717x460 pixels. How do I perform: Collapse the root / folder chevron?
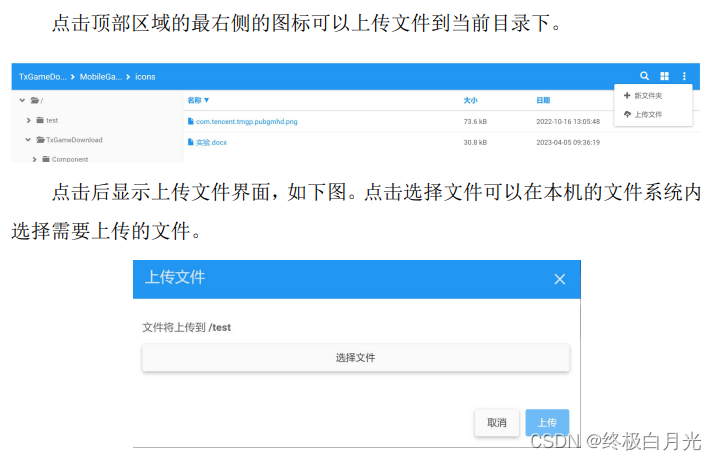click(22, 100)
